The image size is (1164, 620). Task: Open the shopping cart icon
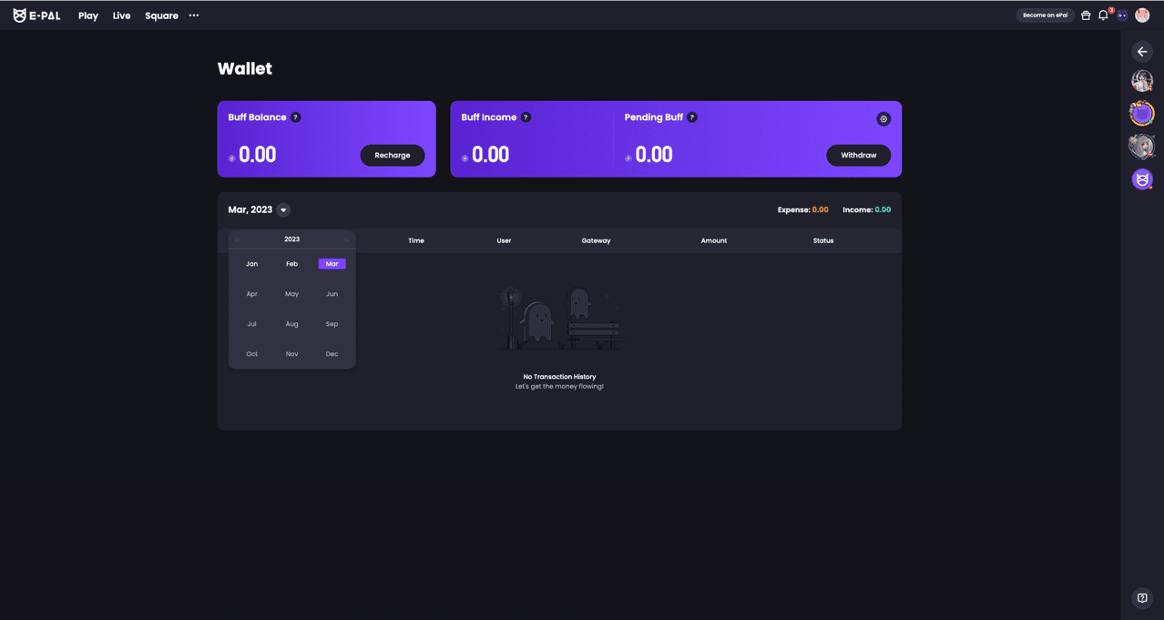point(1085,15)
